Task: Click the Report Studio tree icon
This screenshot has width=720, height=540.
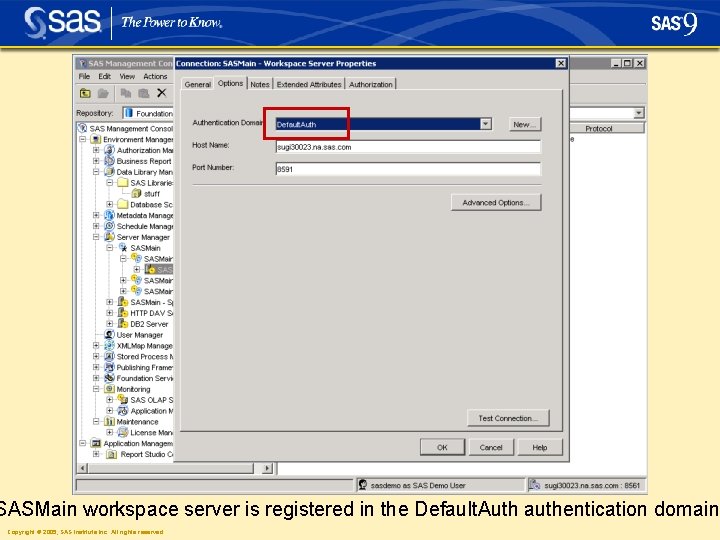Action: coord(112,454)
